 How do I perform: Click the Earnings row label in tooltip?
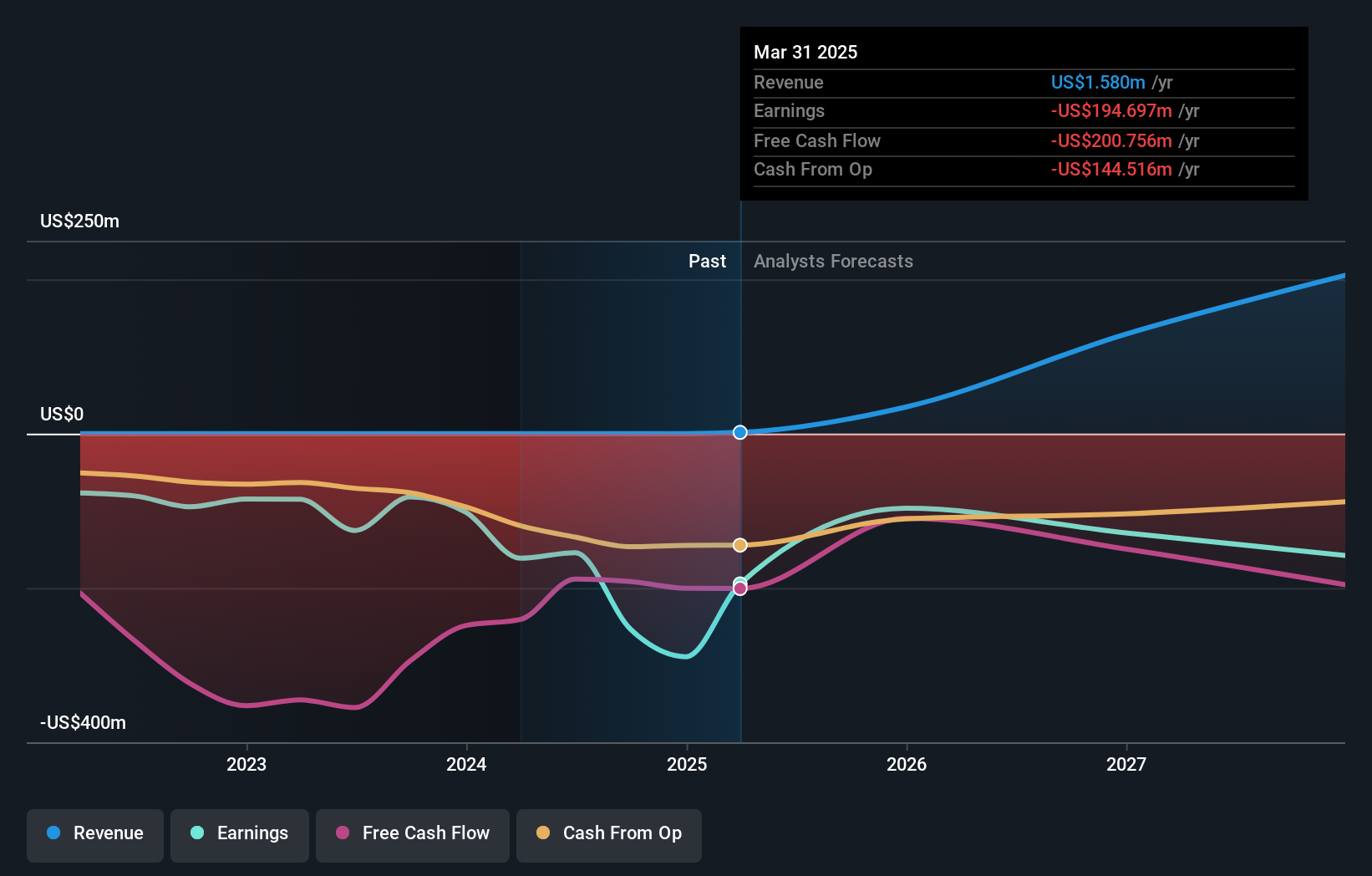tap(789, 110)
